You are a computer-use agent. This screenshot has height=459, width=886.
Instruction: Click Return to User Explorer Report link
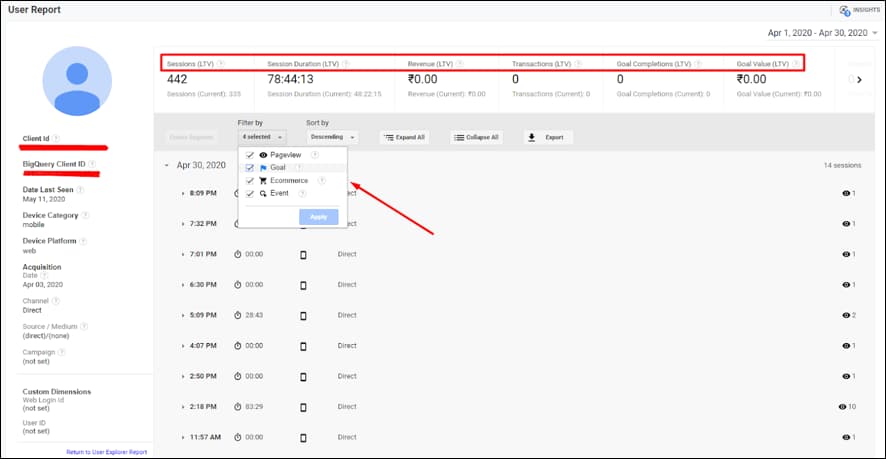[106, 452]
